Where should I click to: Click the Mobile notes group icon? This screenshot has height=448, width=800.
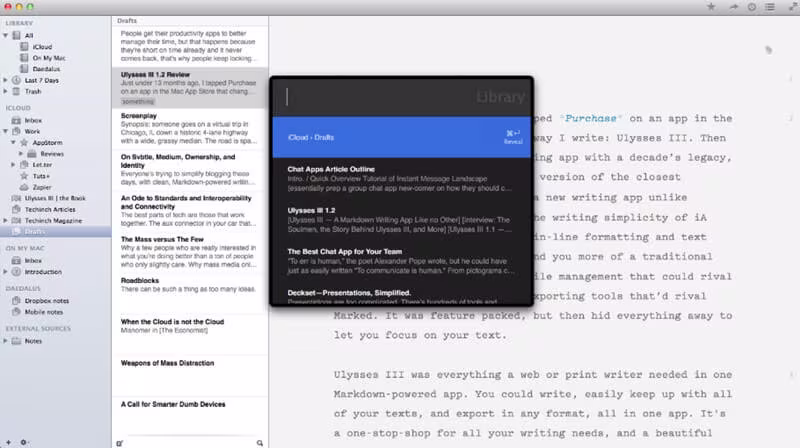coord(16,312)
